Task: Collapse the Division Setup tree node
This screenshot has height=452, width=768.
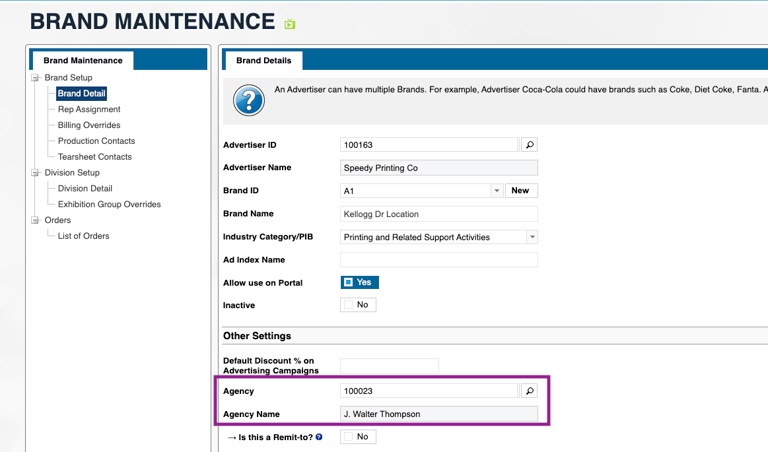Action: point(36,173)
